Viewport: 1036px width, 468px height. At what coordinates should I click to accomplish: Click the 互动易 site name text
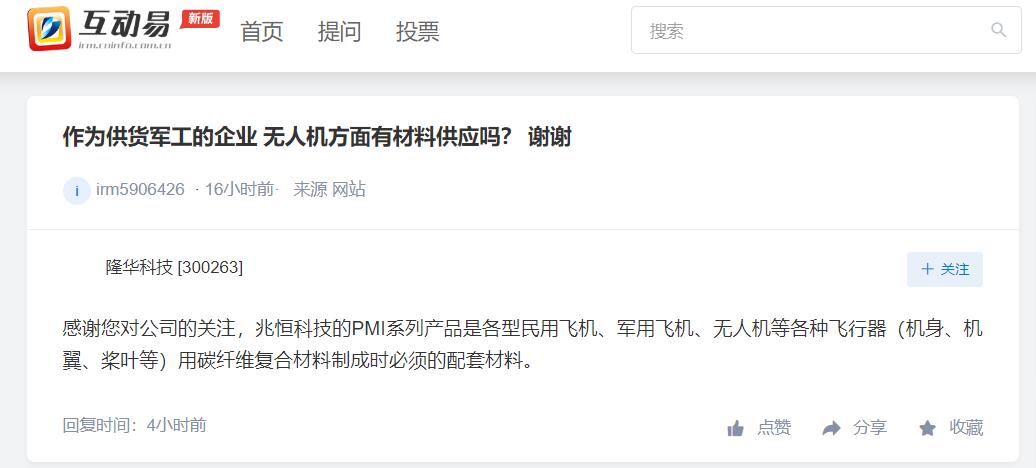[124, 24]
